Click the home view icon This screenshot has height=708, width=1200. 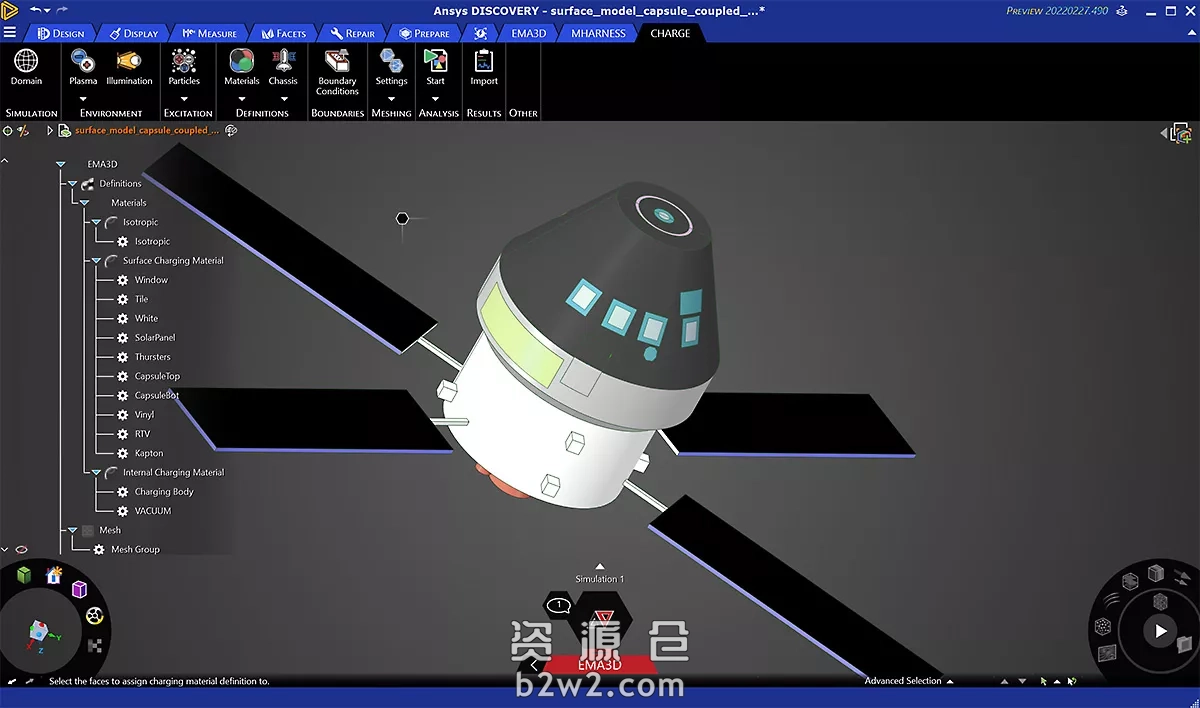(54, 576)
